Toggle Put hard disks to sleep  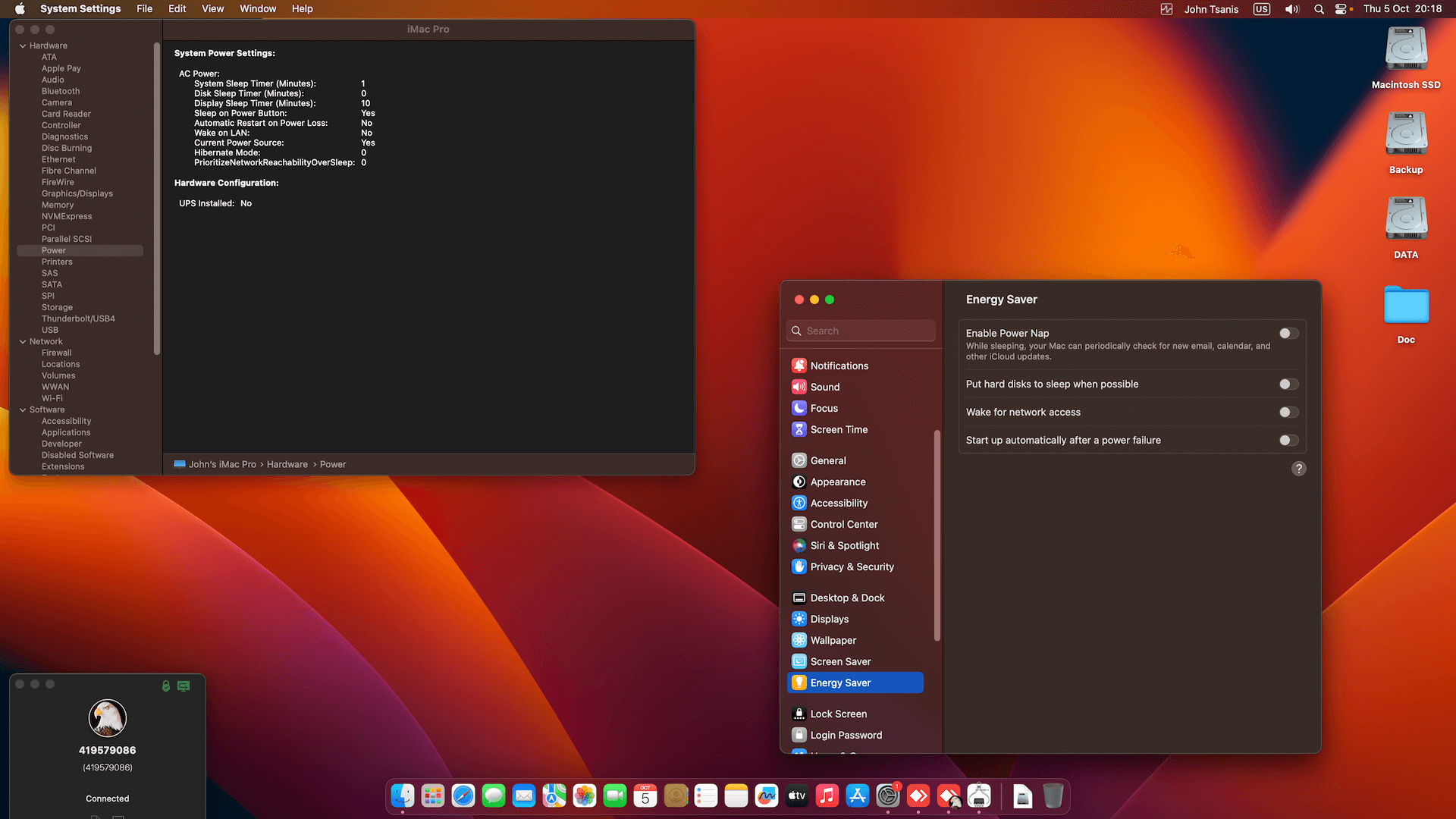click(x=1288, y=384)
